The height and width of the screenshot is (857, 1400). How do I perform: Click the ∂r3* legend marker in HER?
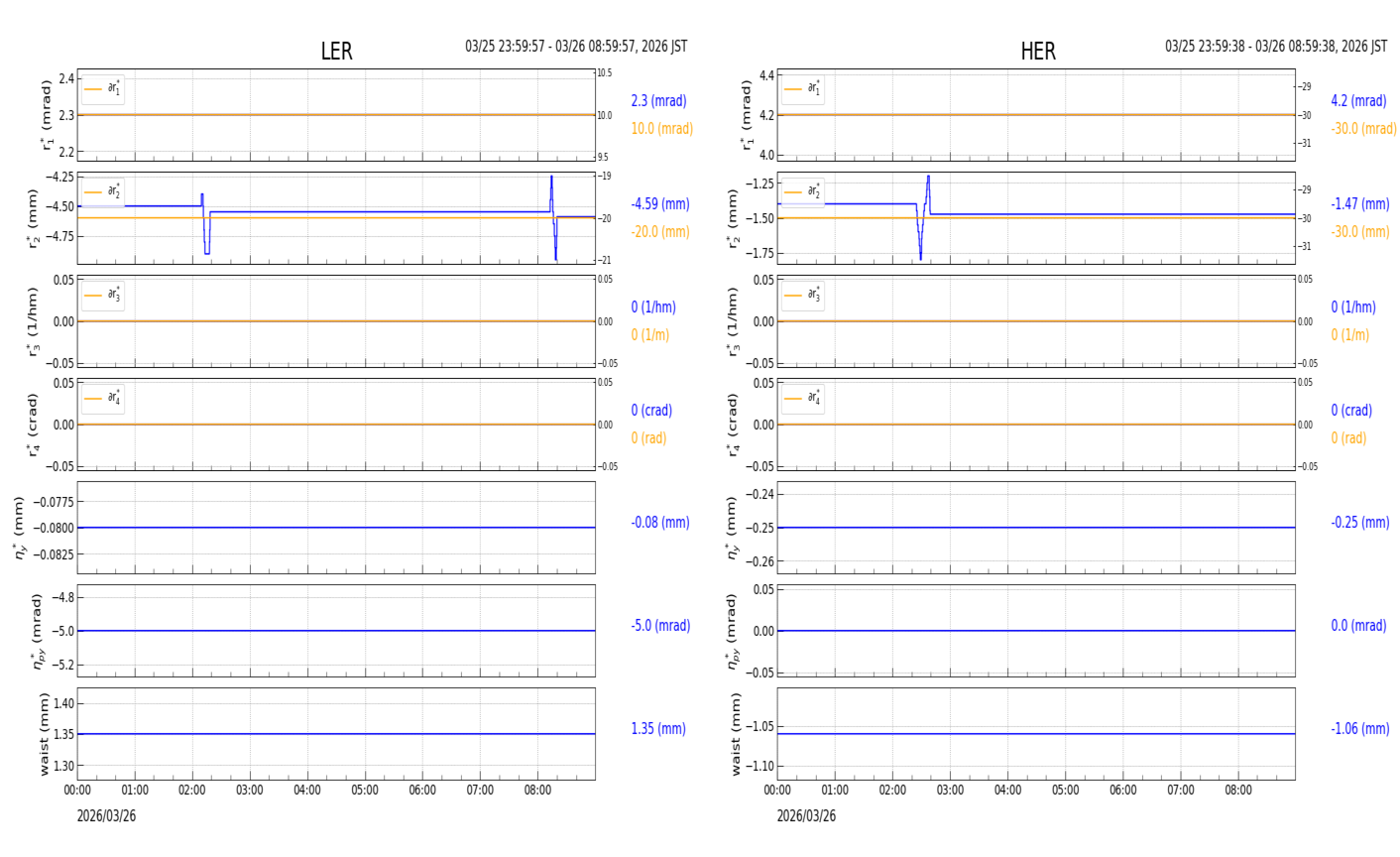793,296
